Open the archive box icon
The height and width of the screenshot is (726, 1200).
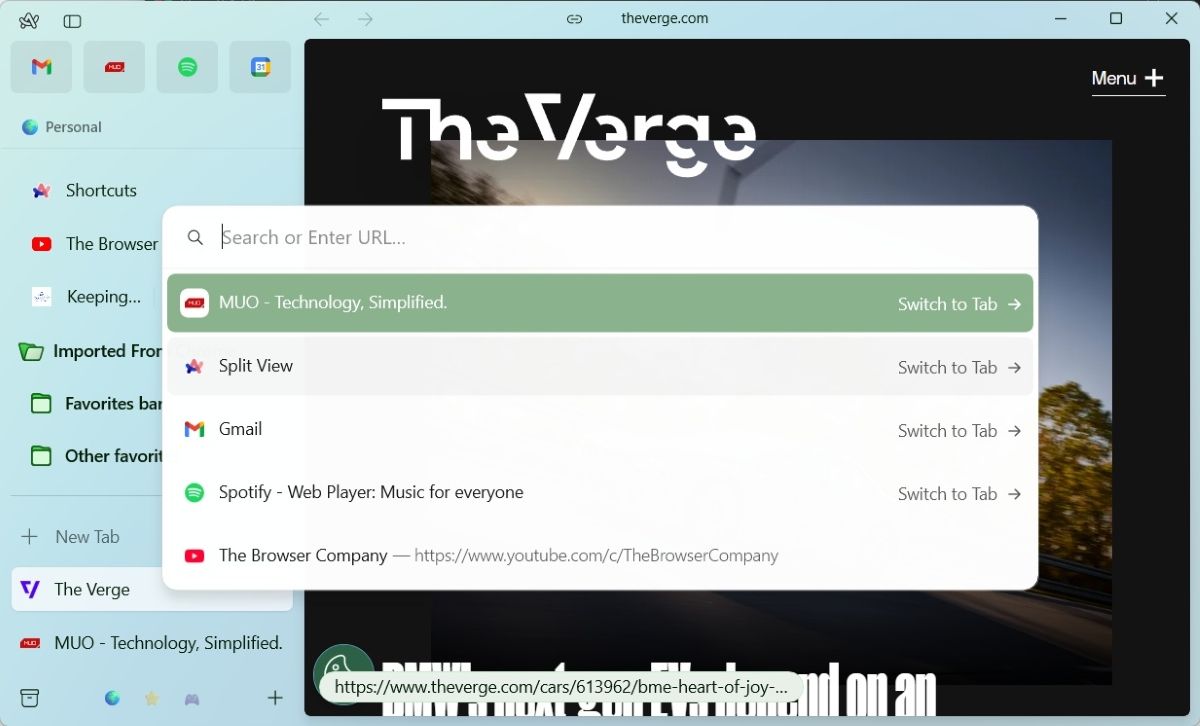pyautogui.click(x=30, y=698)
